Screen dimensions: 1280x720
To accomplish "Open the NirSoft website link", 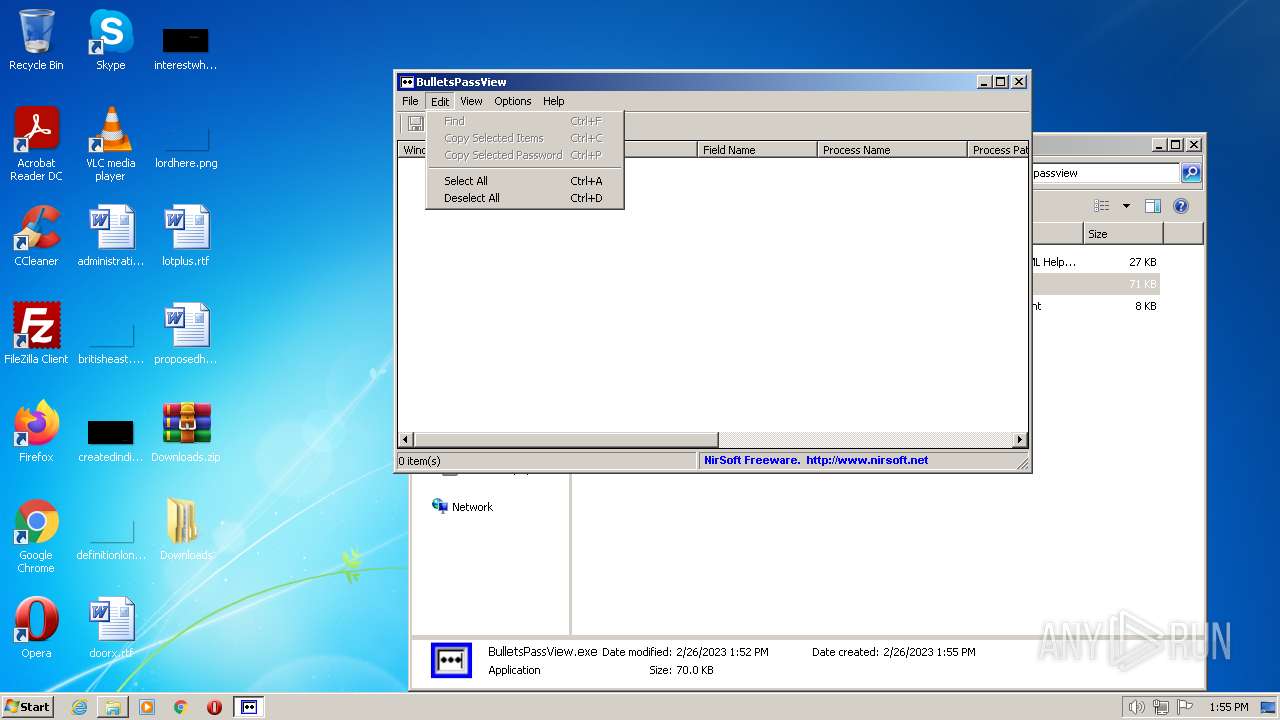I will pyautogui.click(x=867, y=461).
